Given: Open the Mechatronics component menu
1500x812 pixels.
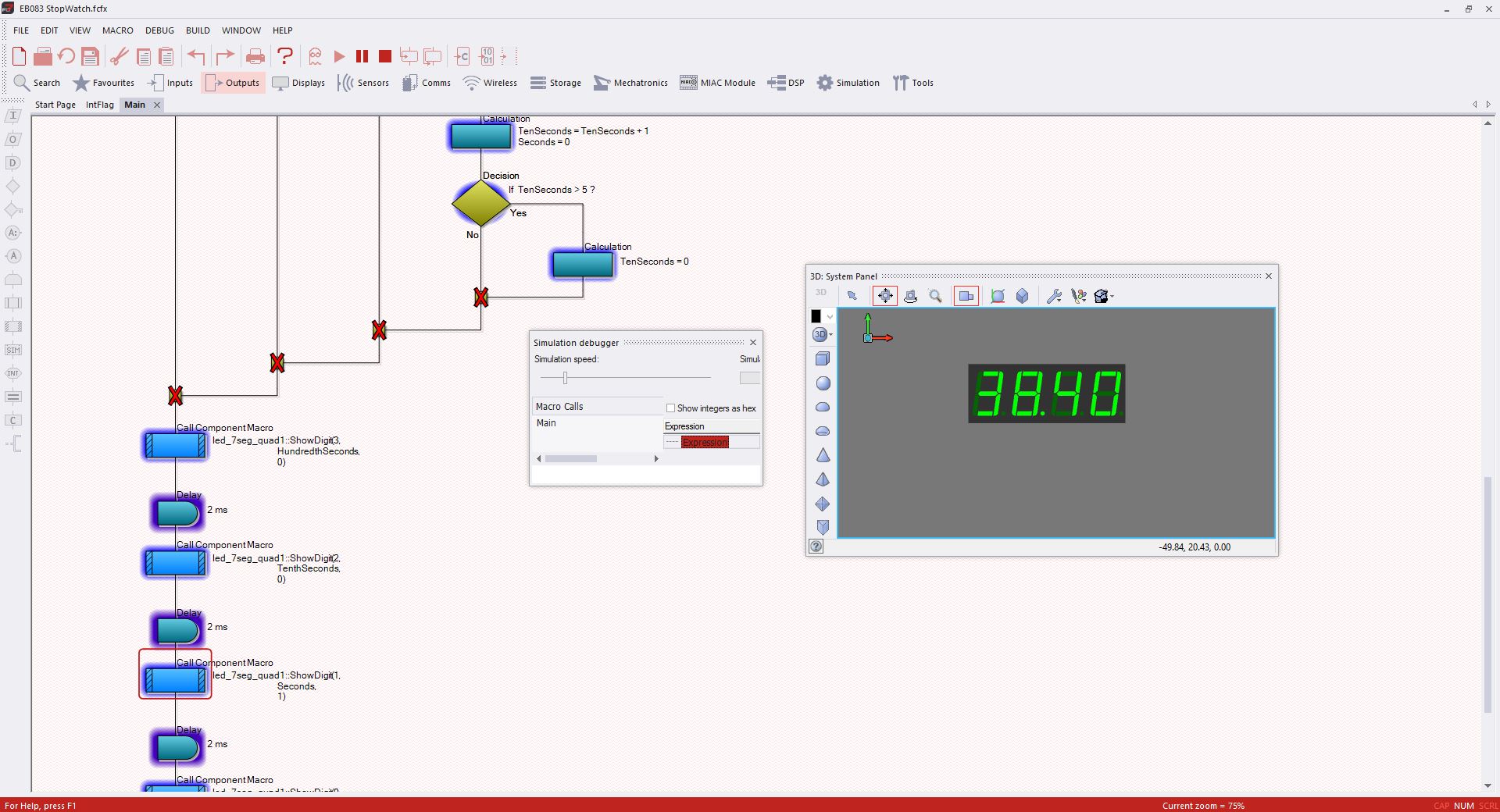Looking at the screenshot, I should [x=630, y=83].
